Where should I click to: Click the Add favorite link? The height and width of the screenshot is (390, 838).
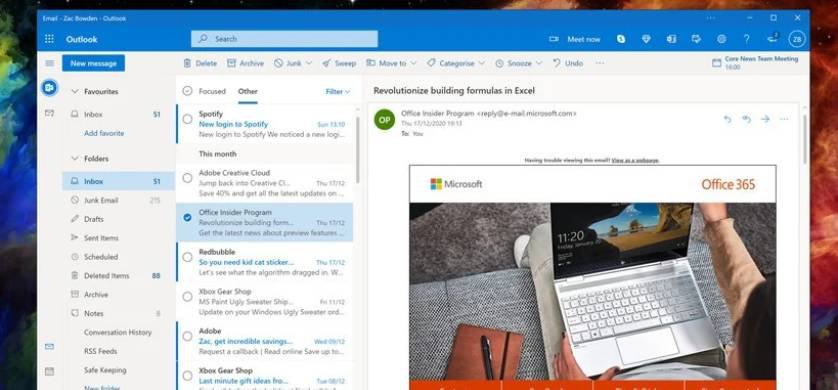point(104,133)
